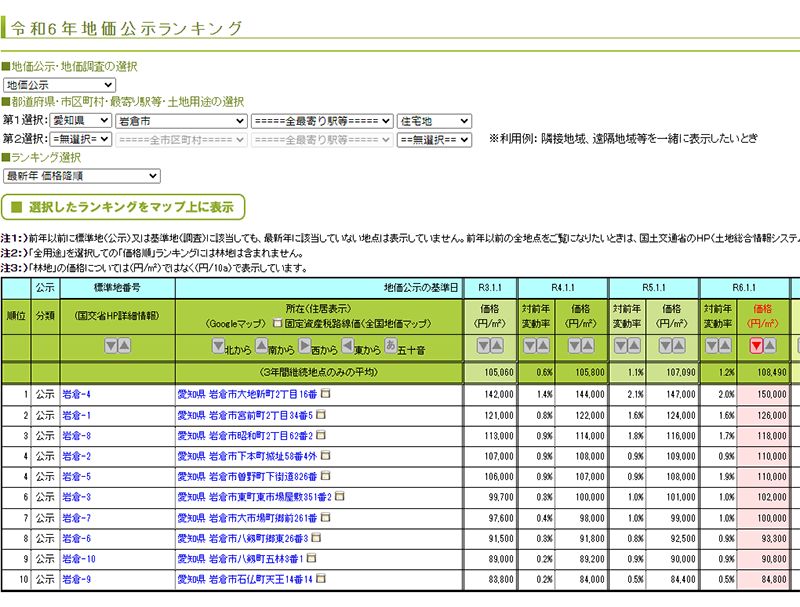Open 岩倉-10 detail link
This screenshot has width=800, height=607.
click(x=79, y=559)
